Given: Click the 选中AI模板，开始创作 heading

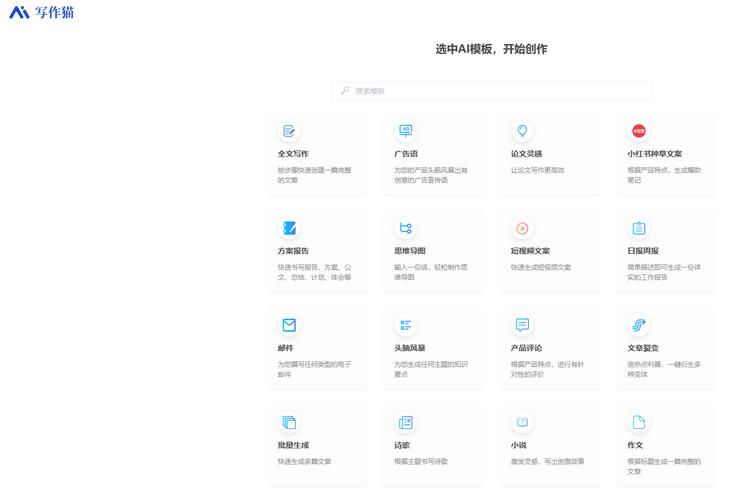Looking at the screenshot, I should (x=491, y=49).
